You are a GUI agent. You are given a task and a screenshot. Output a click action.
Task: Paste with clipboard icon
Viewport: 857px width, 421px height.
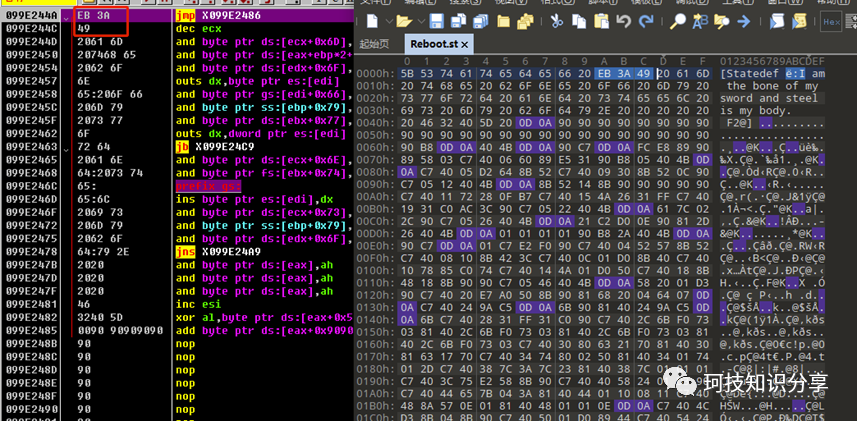(601, 21)
